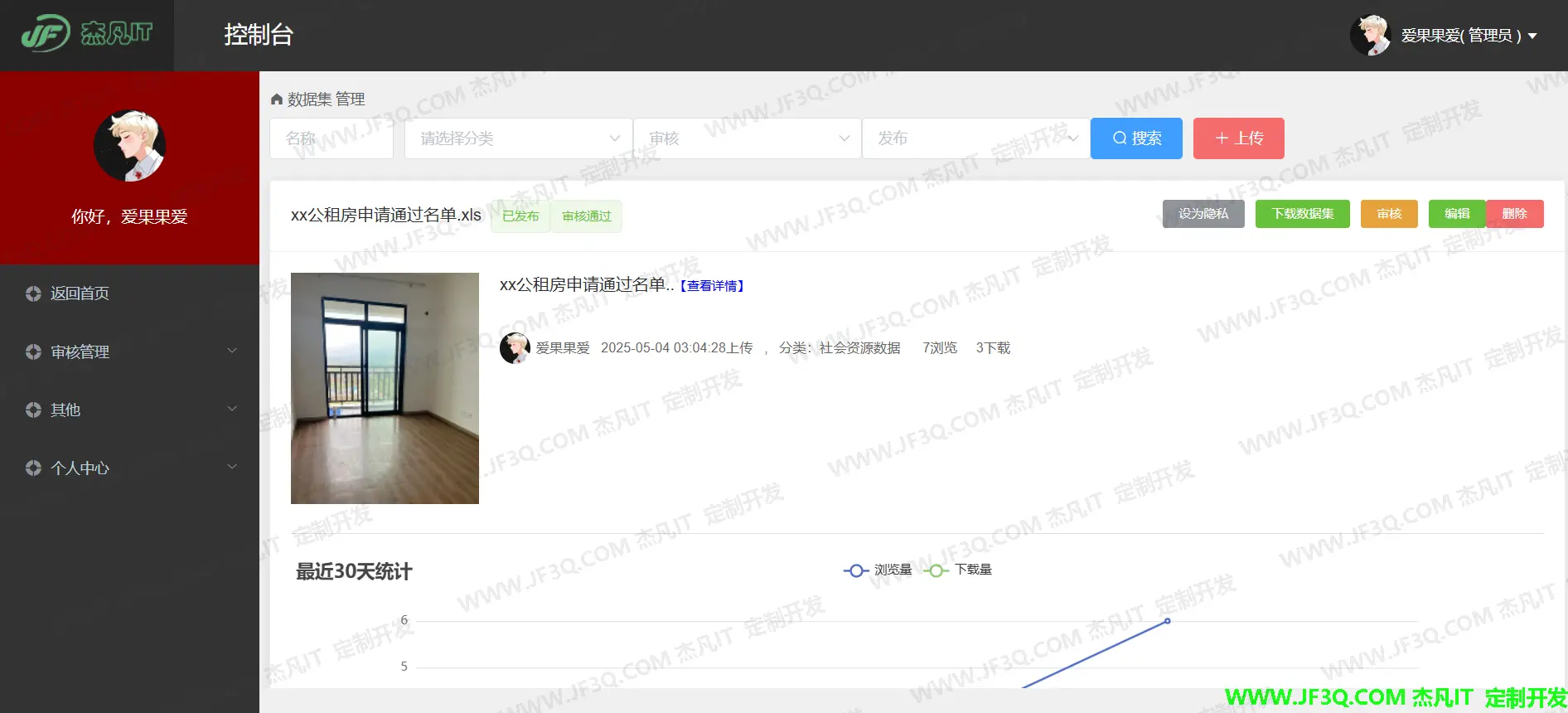1568x713 pixels.
Task: Open the 查看详情 link
Action: click(712, 286)
